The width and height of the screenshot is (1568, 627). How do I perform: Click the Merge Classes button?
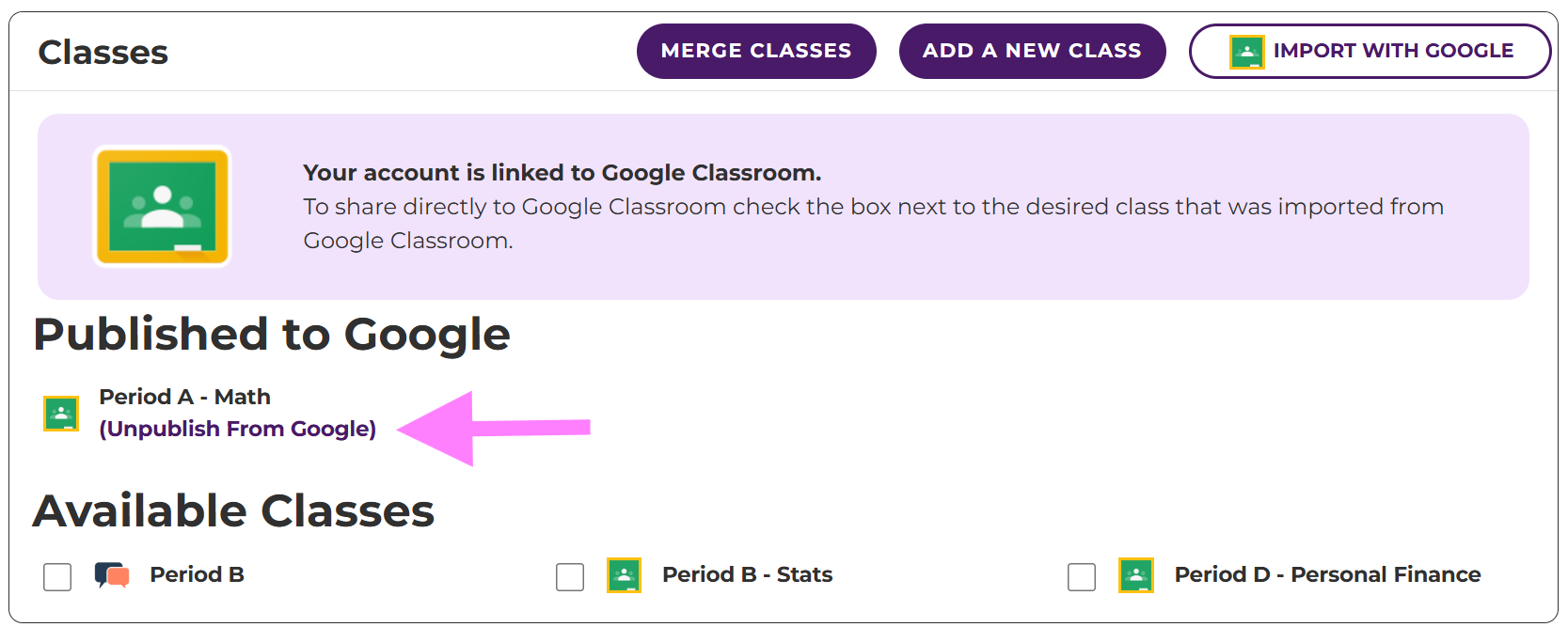(756, 51)
